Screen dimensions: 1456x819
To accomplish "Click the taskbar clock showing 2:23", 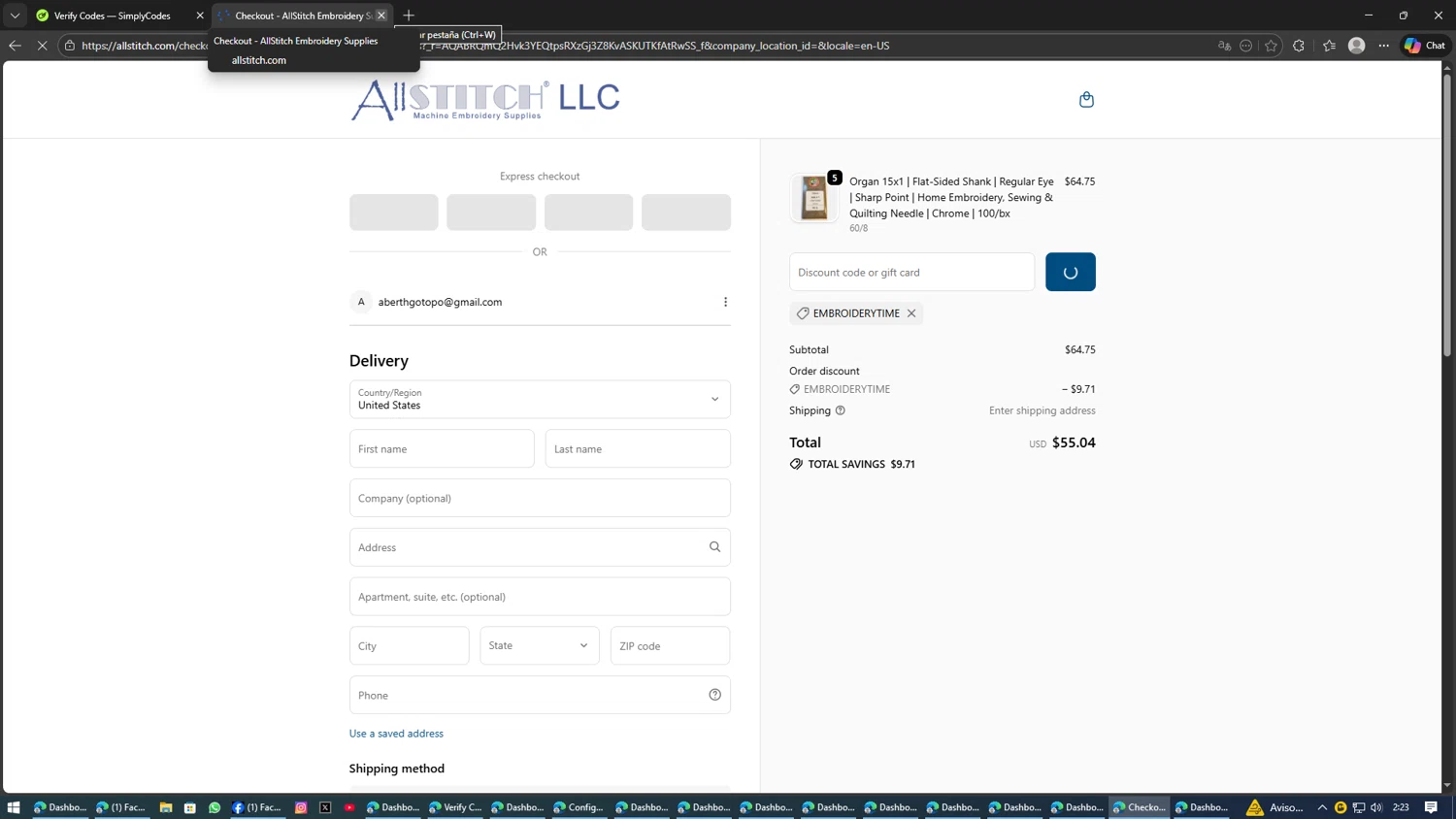I will [1401, 807].
